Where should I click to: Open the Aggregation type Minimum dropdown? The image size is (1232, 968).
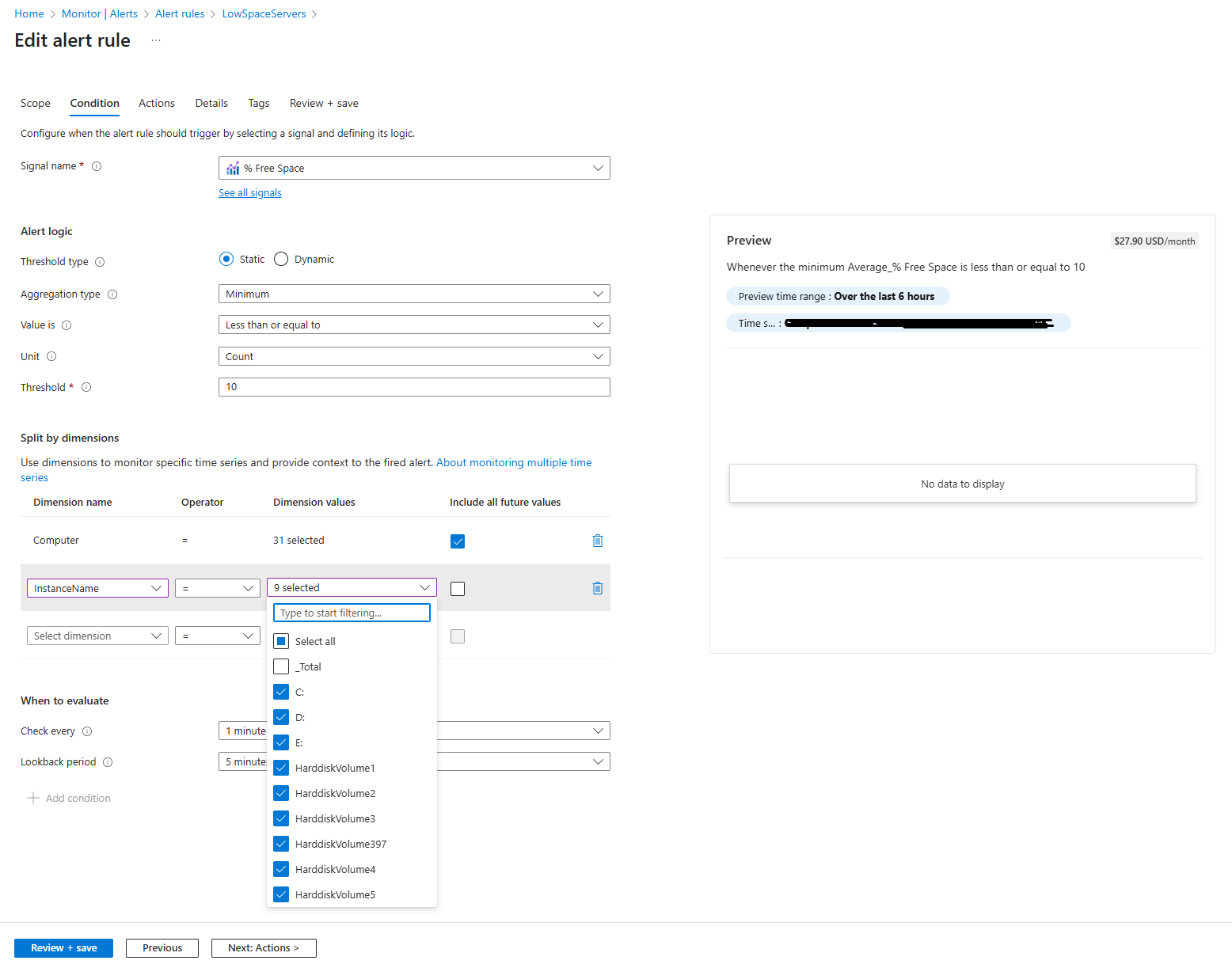(414, 294)
